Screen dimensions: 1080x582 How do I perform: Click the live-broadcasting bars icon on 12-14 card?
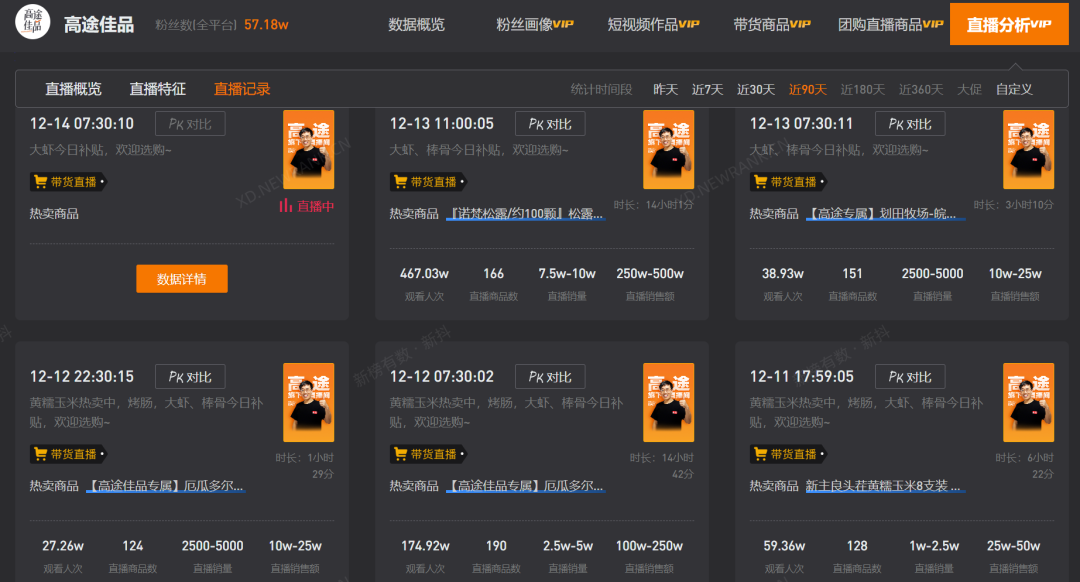(x=285, y=205)
